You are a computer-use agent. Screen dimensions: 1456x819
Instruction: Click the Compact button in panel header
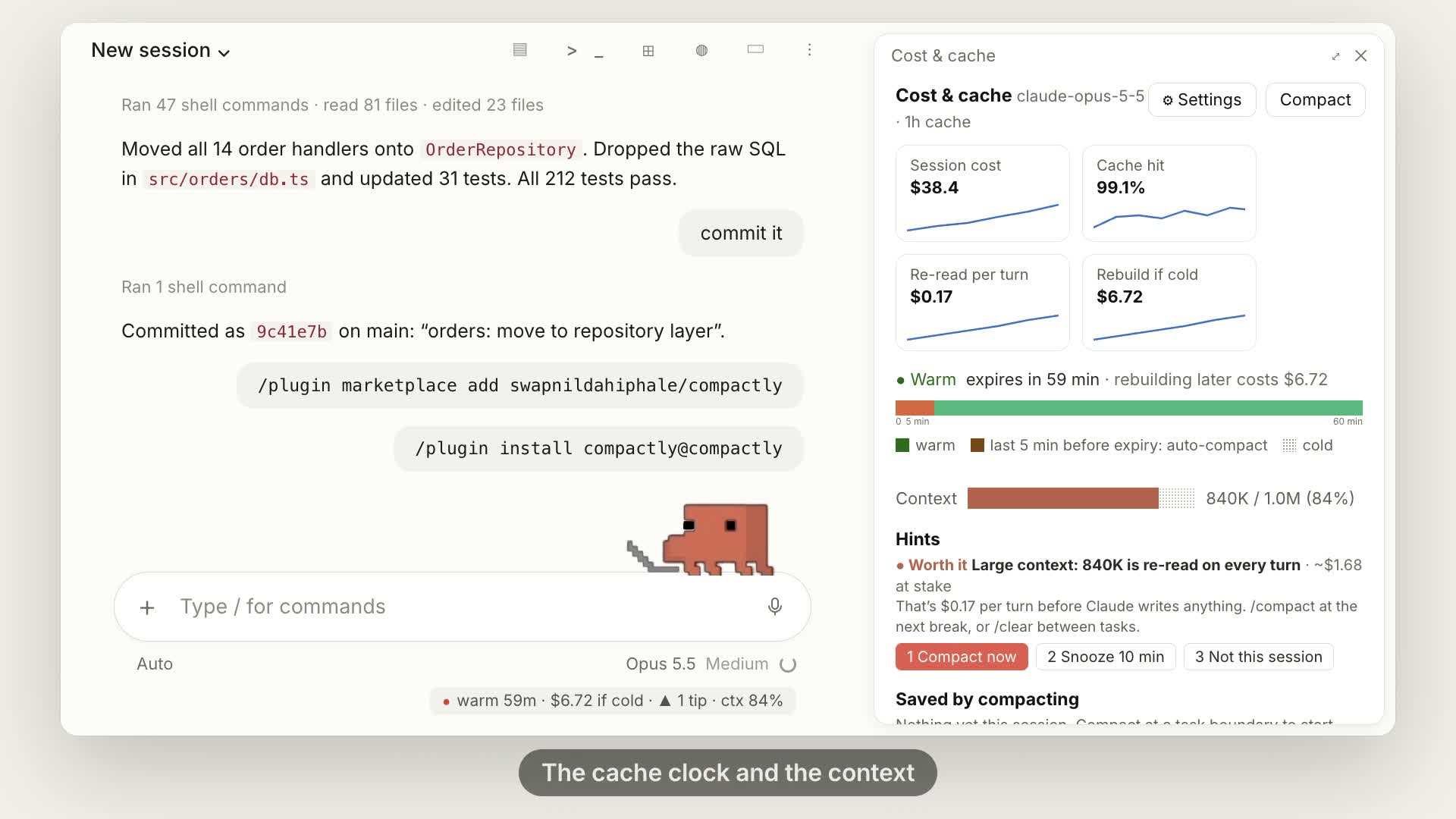[1315, 100]
